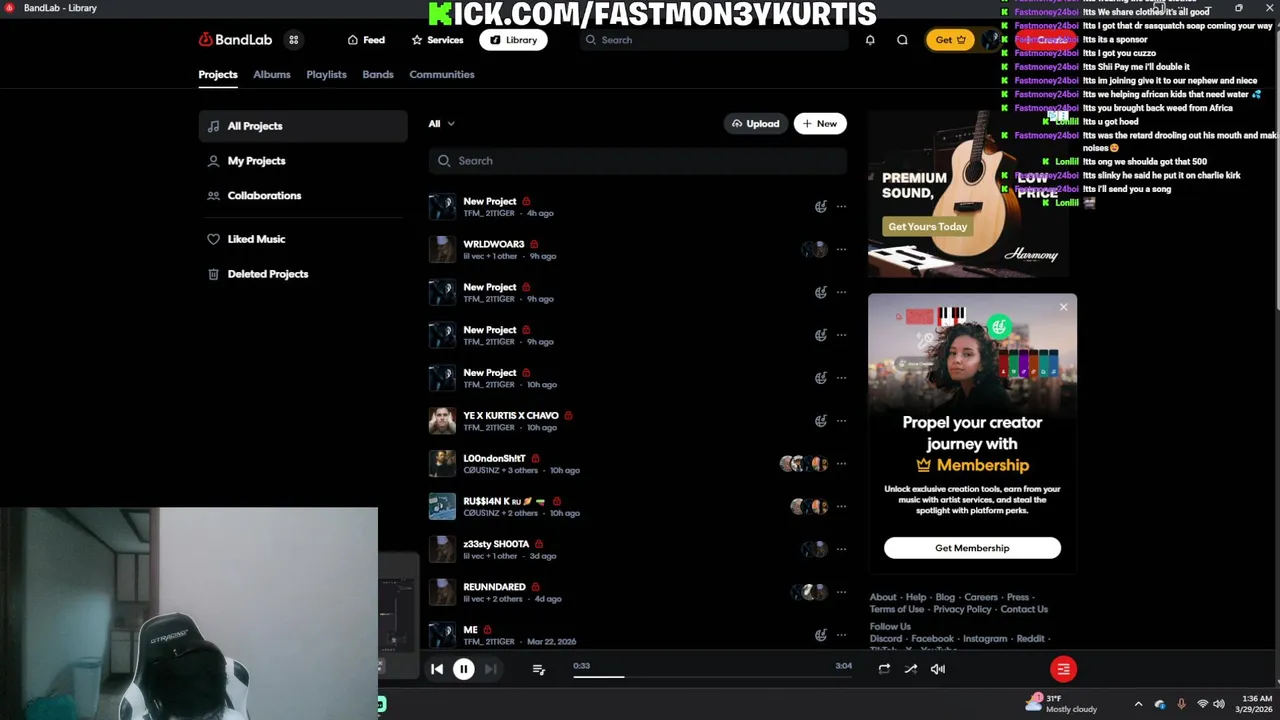The width and height of the screenshot is (1280, 720).
Task: Switch to the Albums tab
Action: (x=272, y=74)
